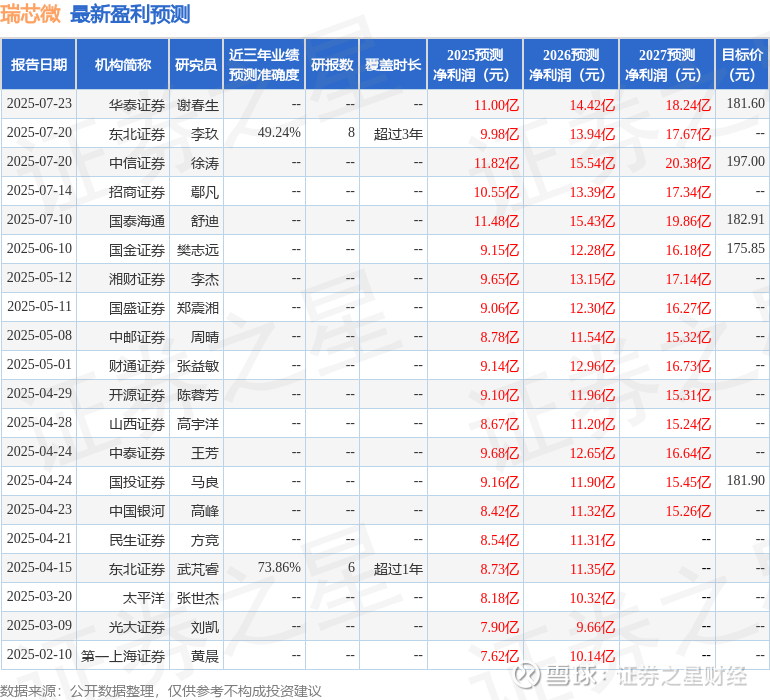This screenshot has width=770, height=700.
Task: Select the 2025-07-23 report date cell
Action: pos(39,104)
